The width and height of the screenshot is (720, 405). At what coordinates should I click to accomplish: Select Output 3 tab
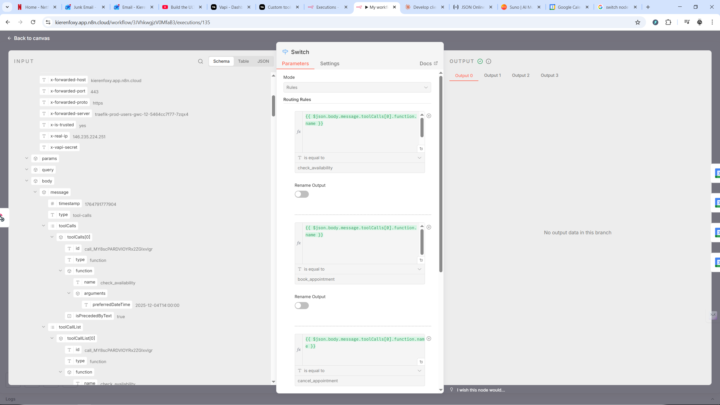(x=549, y=75)
